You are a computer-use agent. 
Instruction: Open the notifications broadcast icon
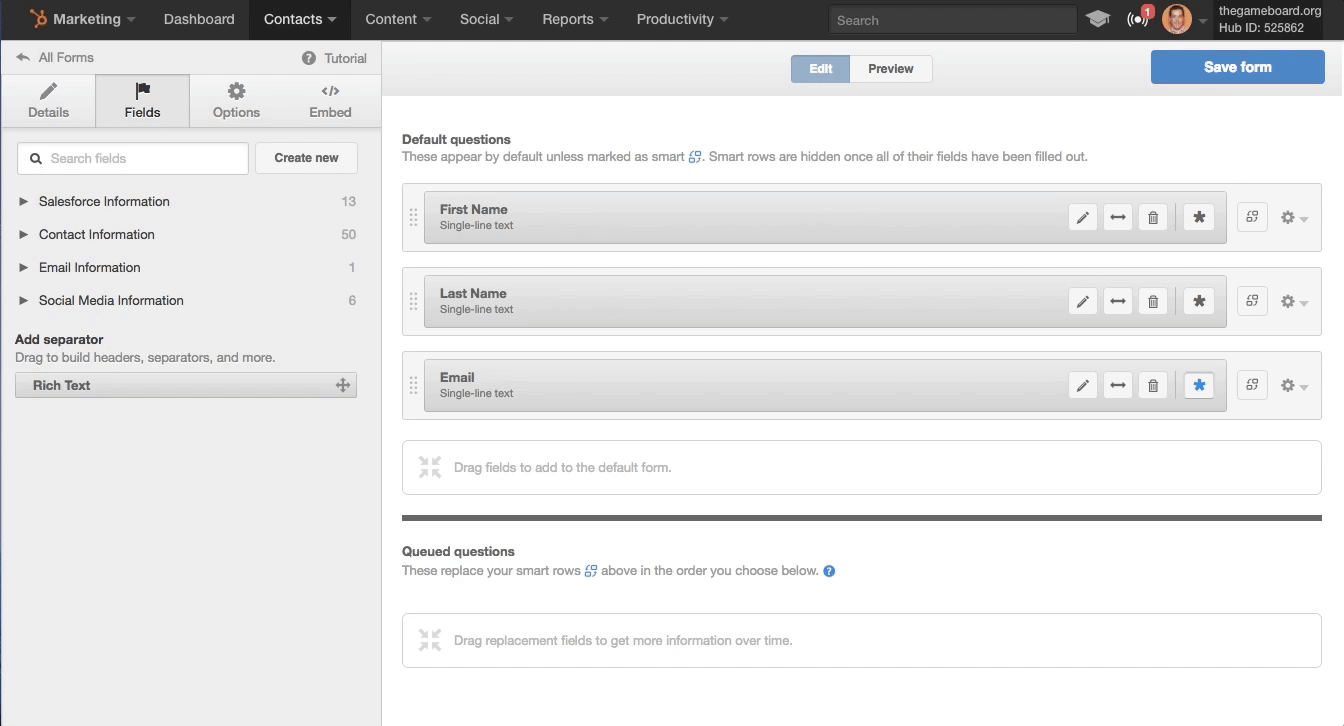point(1137,19)
